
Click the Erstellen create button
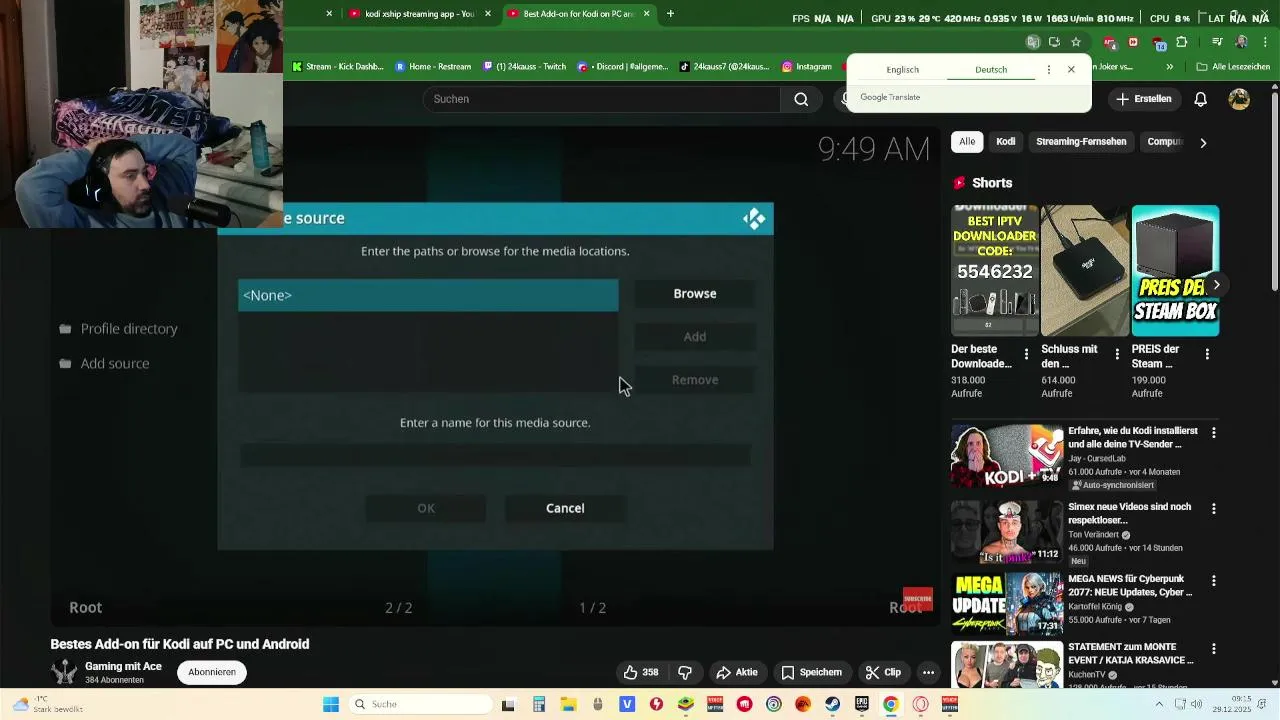[x=1144, y=99]
